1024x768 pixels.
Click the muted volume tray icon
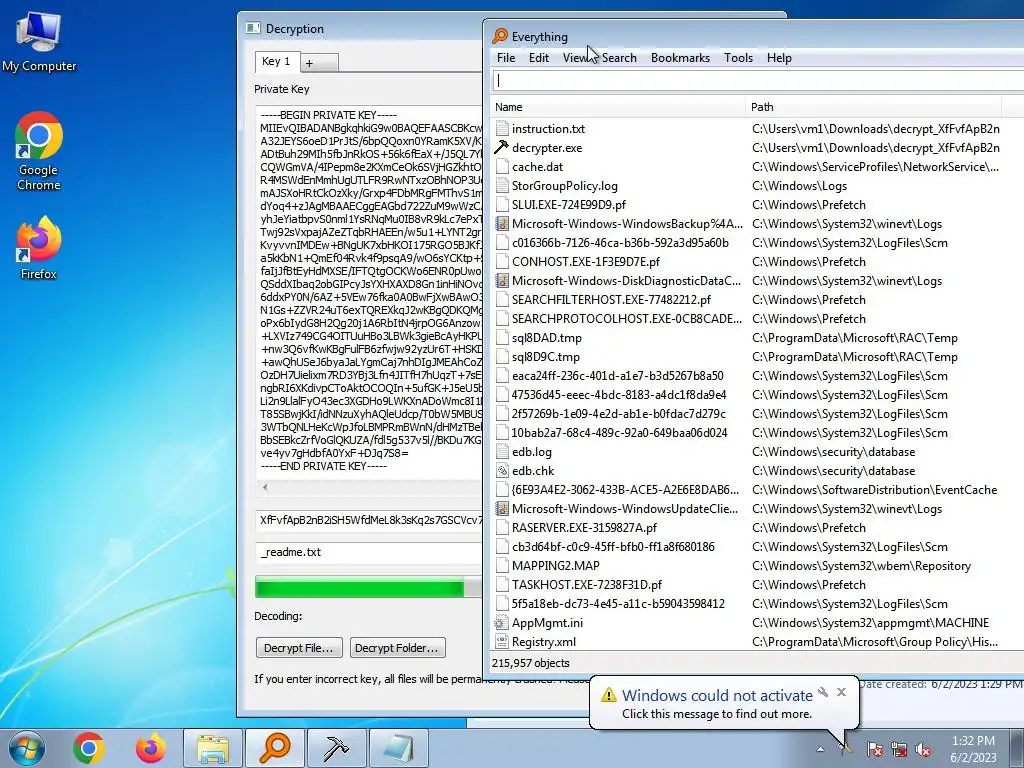tap(923, 749)
